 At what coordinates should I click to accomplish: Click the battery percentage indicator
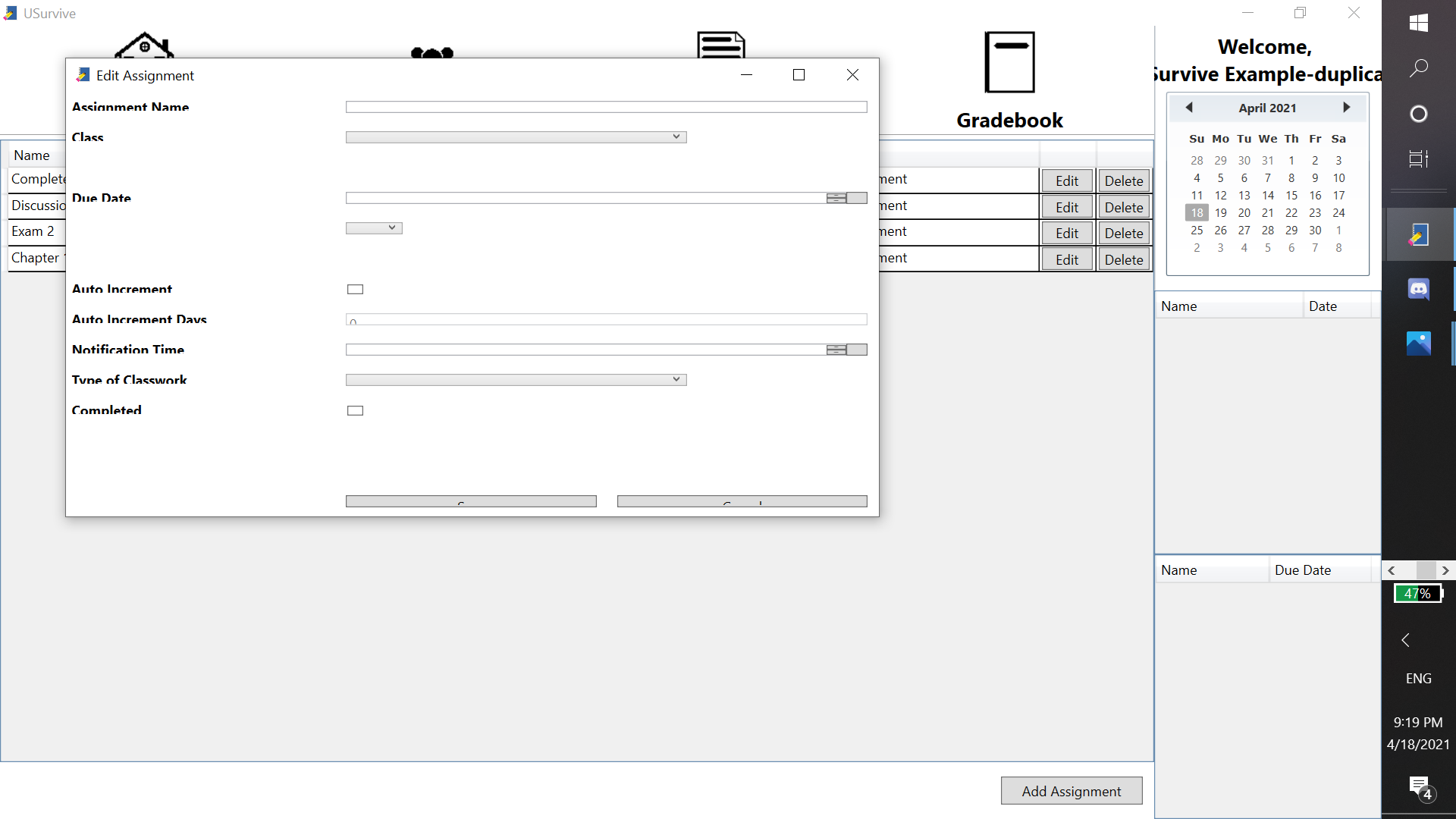coord(1417,594)
